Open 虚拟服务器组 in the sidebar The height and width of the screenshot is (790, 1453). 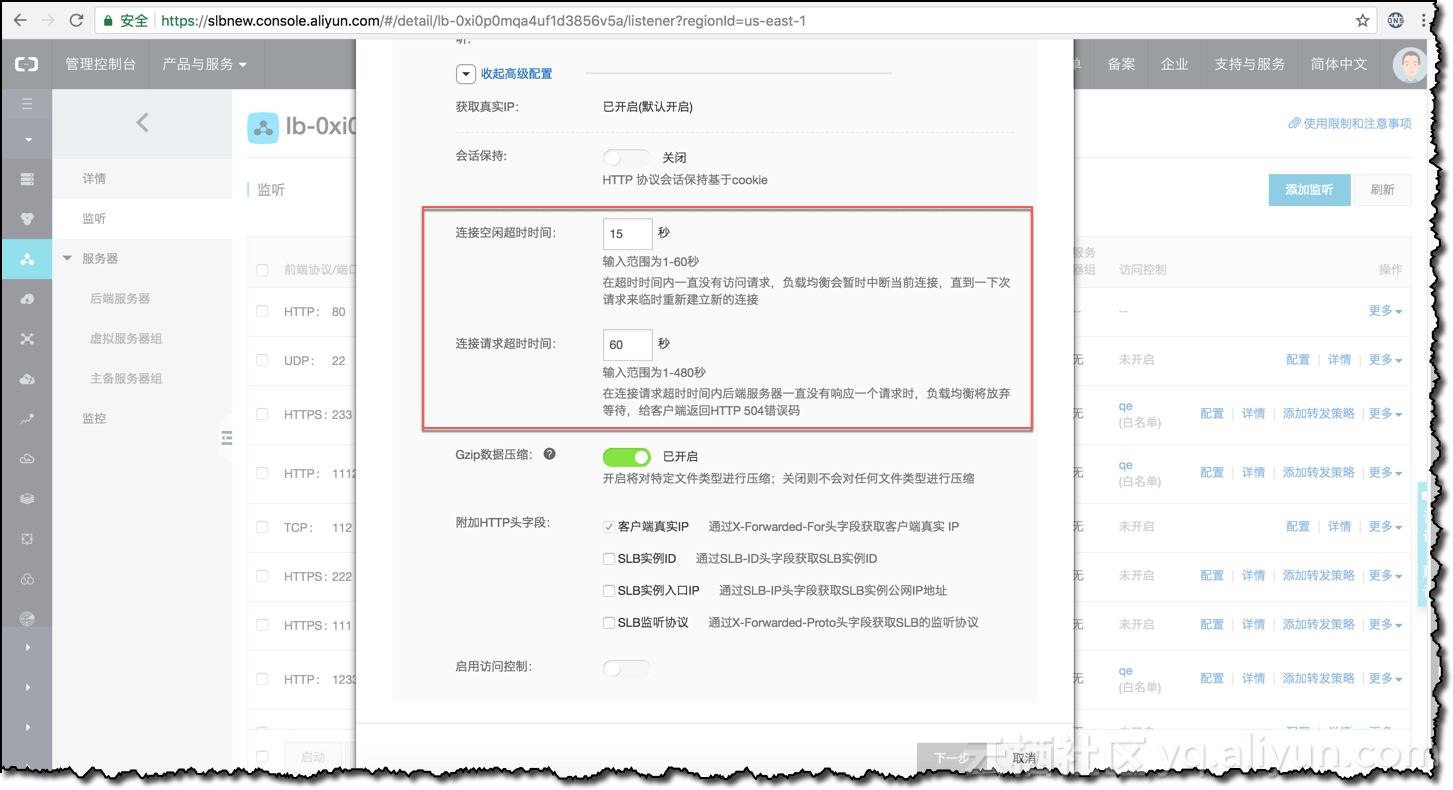pyautogui.click(x=126, y=339)
